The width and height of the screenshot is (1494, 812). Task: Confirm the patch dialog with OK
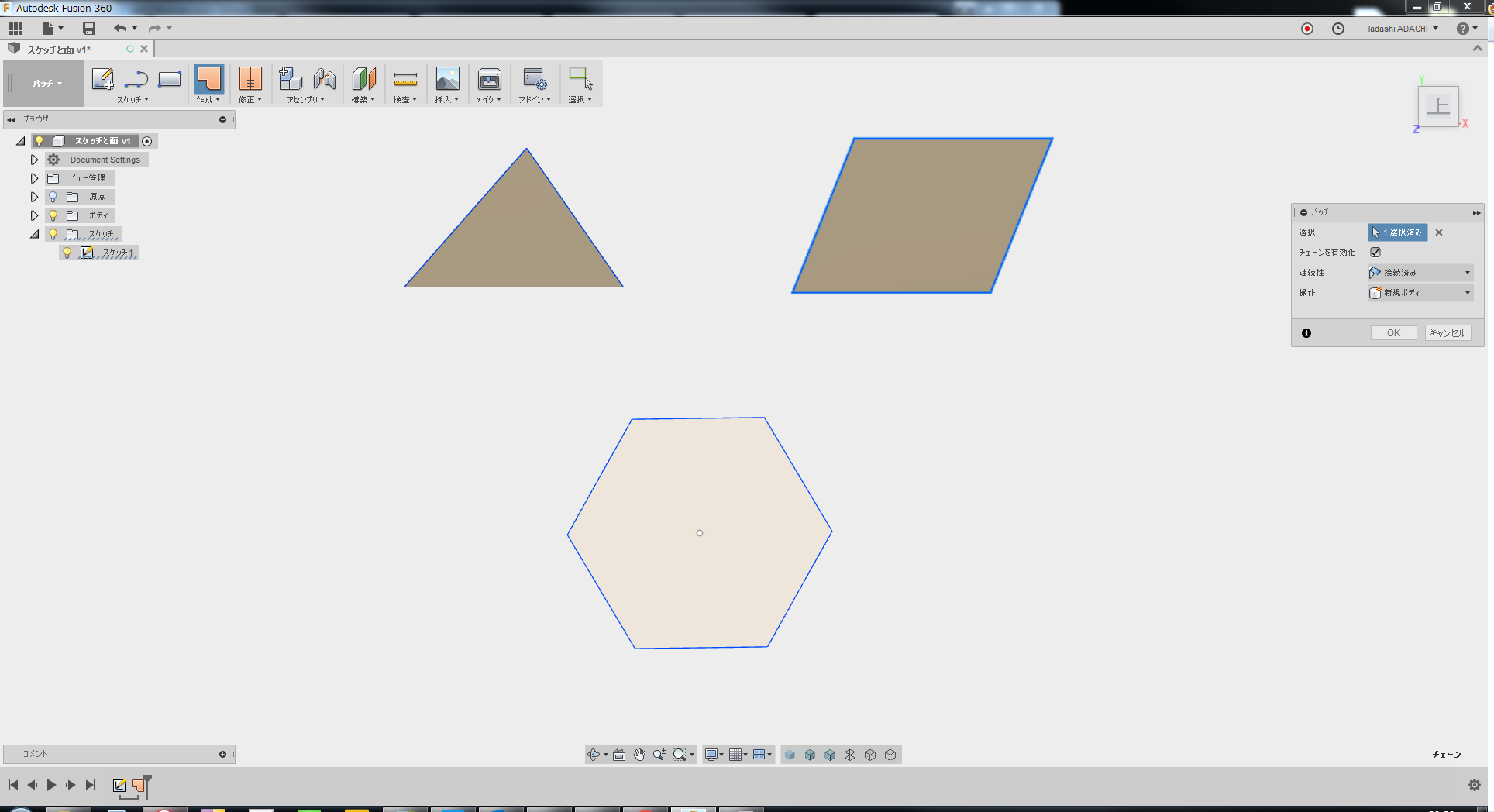[x=1393, y=333]
